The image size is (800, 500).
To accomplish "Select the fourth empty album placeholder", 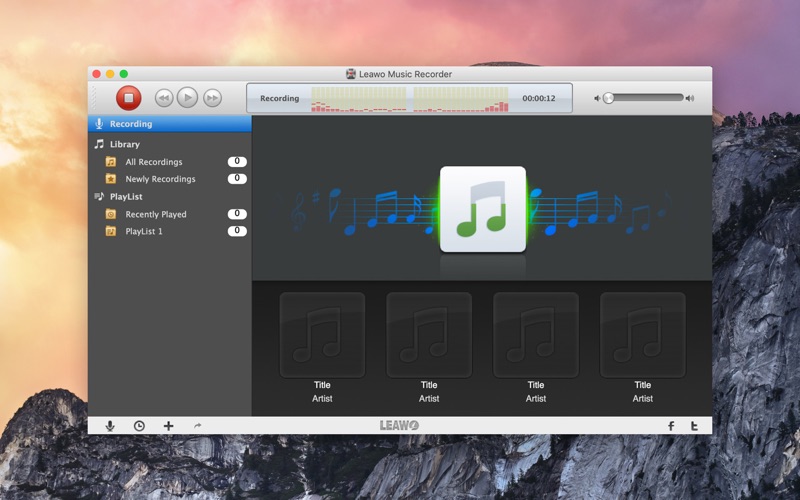I will coord(642,335).
